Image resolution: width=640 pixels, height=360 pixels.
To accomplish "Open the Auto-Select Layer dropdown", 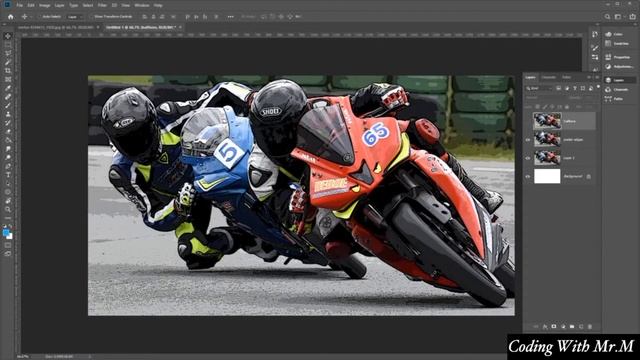I will tap(74, 17).
